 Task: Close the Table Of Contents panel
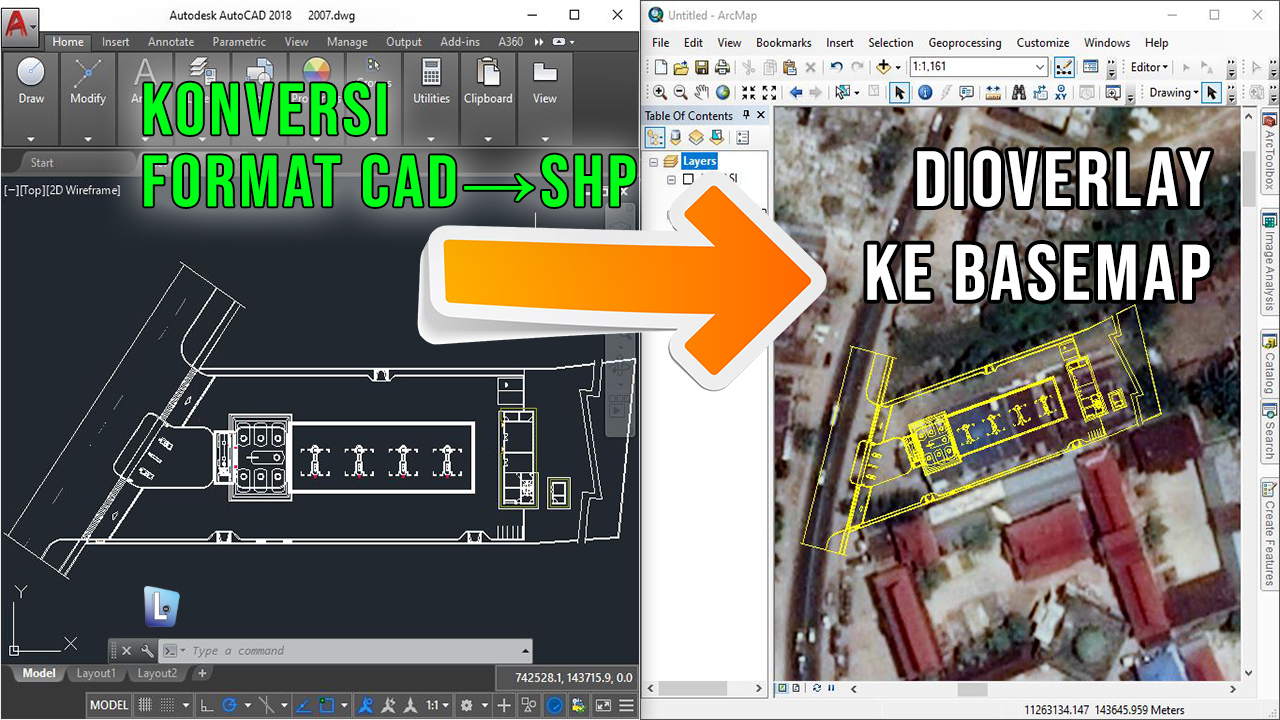[x=761, y=116]
